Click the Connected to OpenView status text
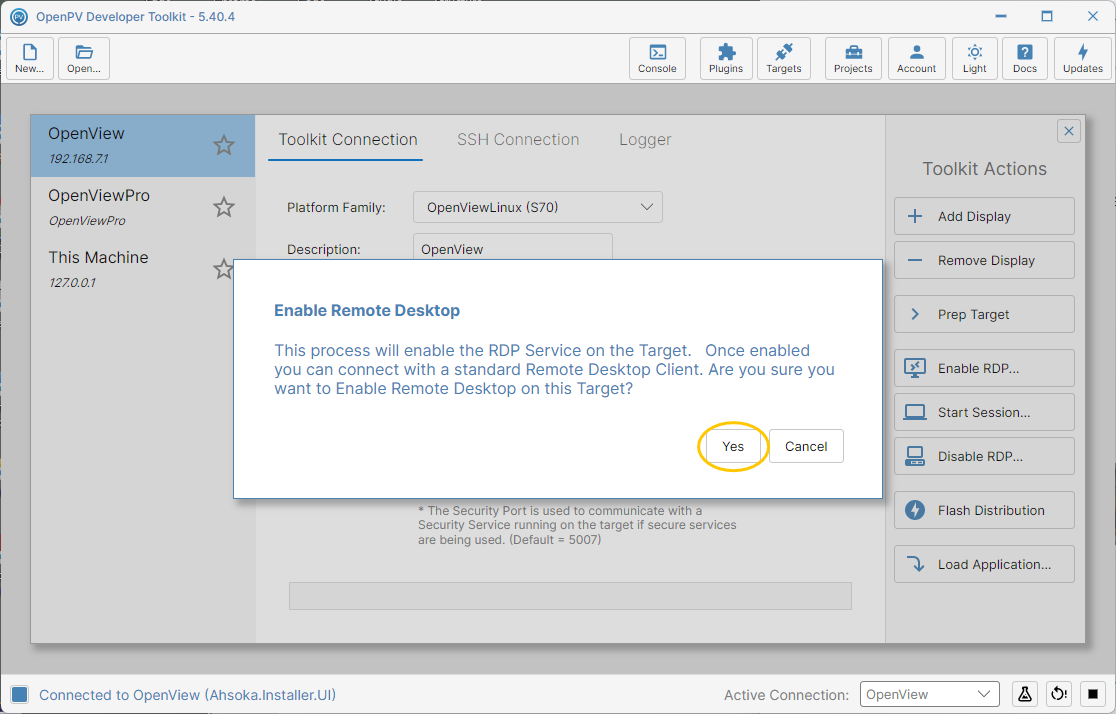Screen dimensions: 1116x714 click(x=187, y=695)
